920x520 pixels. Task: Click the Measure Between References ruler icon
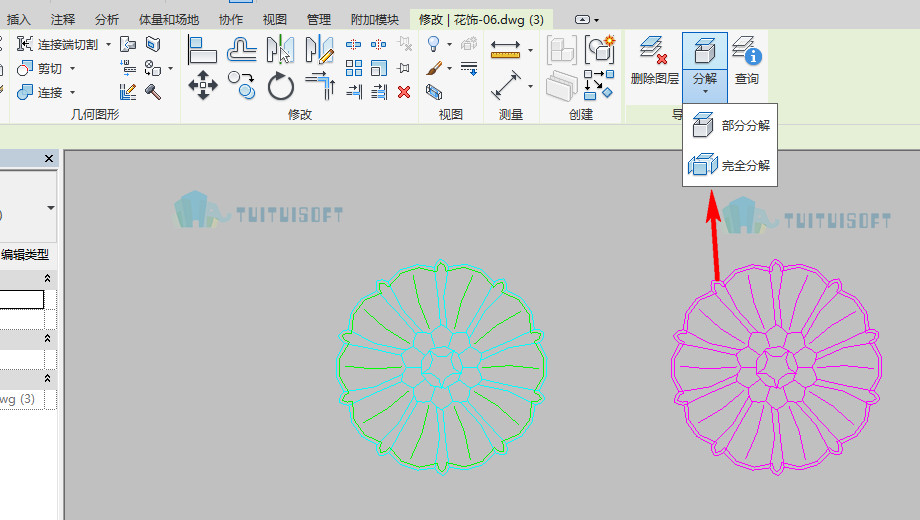pyautogui.click(x=506, y=49)
